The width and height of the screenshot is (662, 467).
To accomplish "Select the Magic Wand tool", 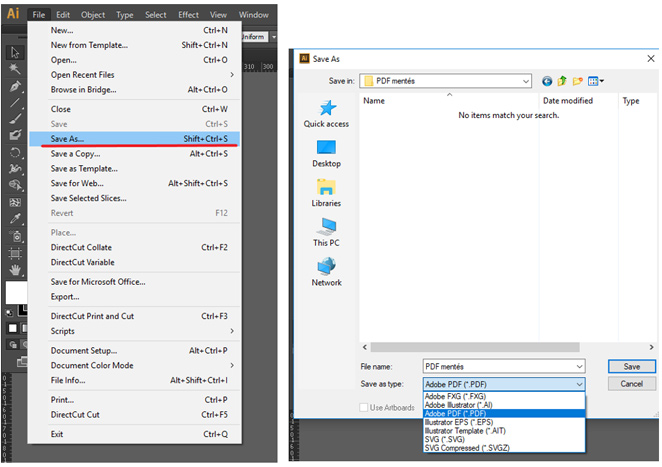I will 15,68.
